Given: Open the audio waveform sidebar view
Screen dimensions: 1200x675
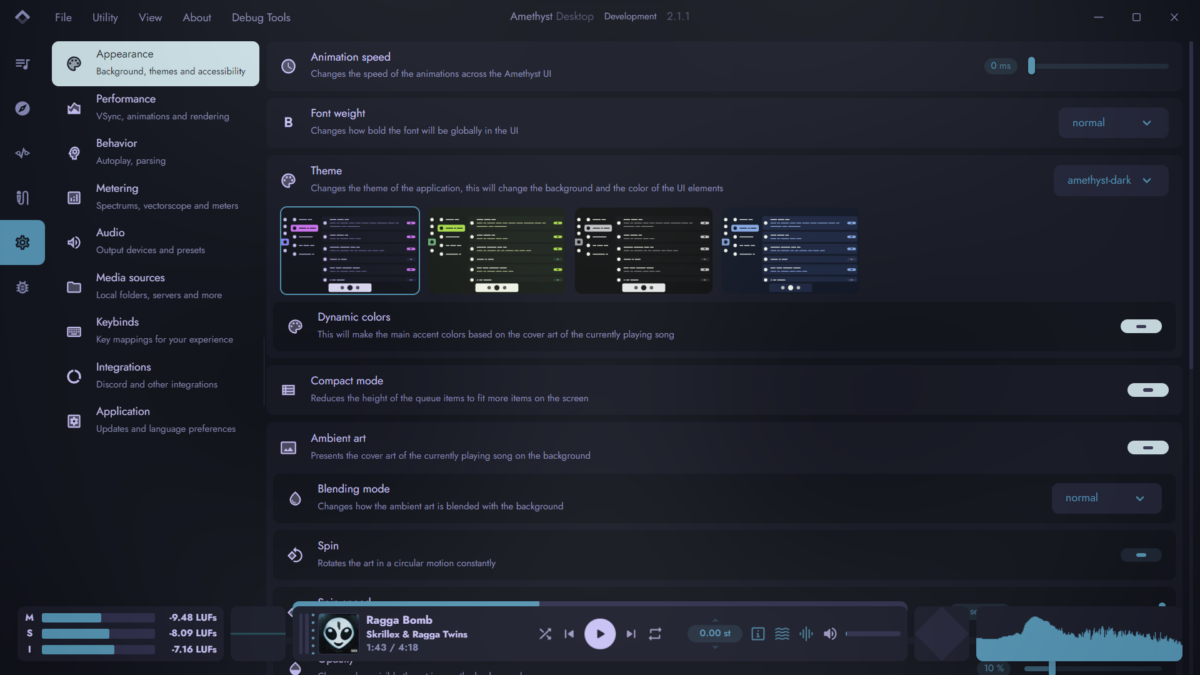Looking at the screenshot, I should click(x=22, y=153).
